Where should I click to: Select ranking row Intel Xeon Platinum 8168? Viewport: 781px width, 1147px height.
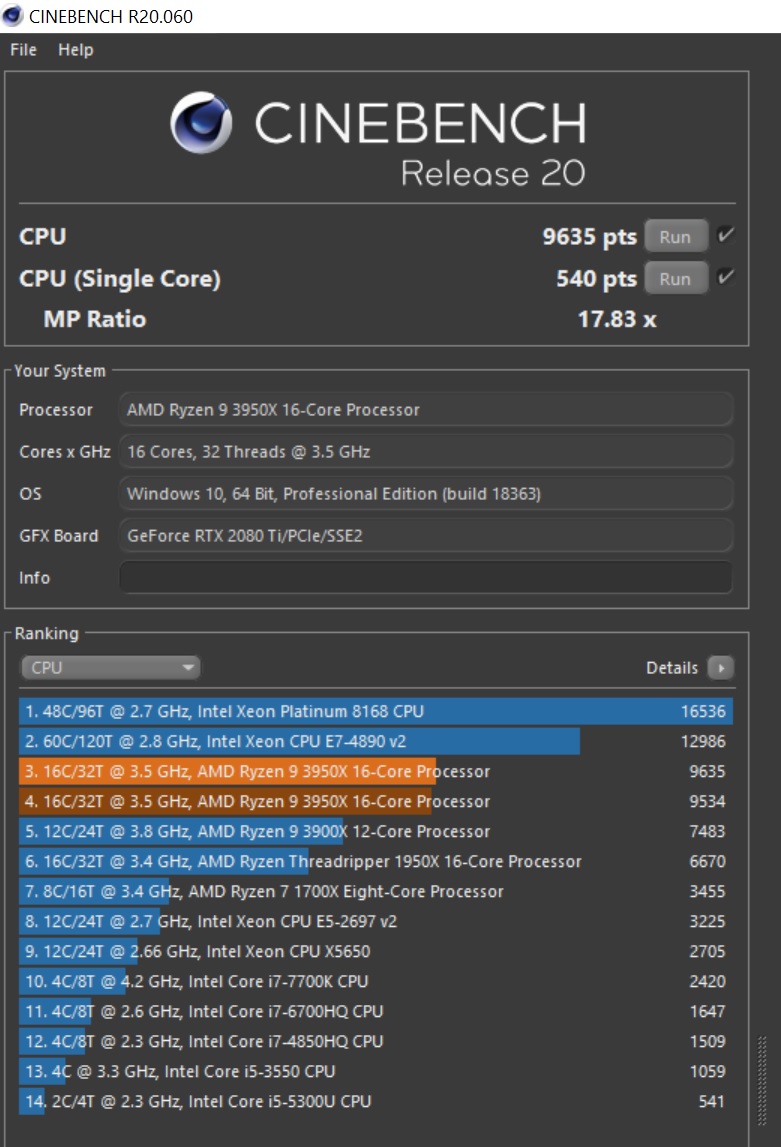376,711
